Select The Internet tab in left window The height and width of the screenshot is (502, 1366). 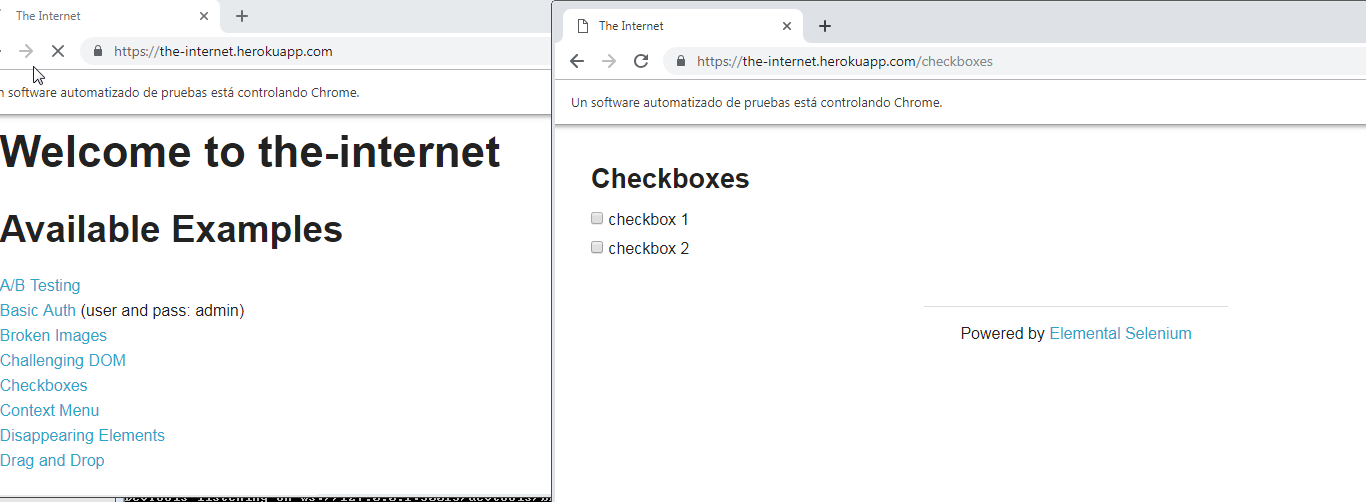click(x=90, y=16)
